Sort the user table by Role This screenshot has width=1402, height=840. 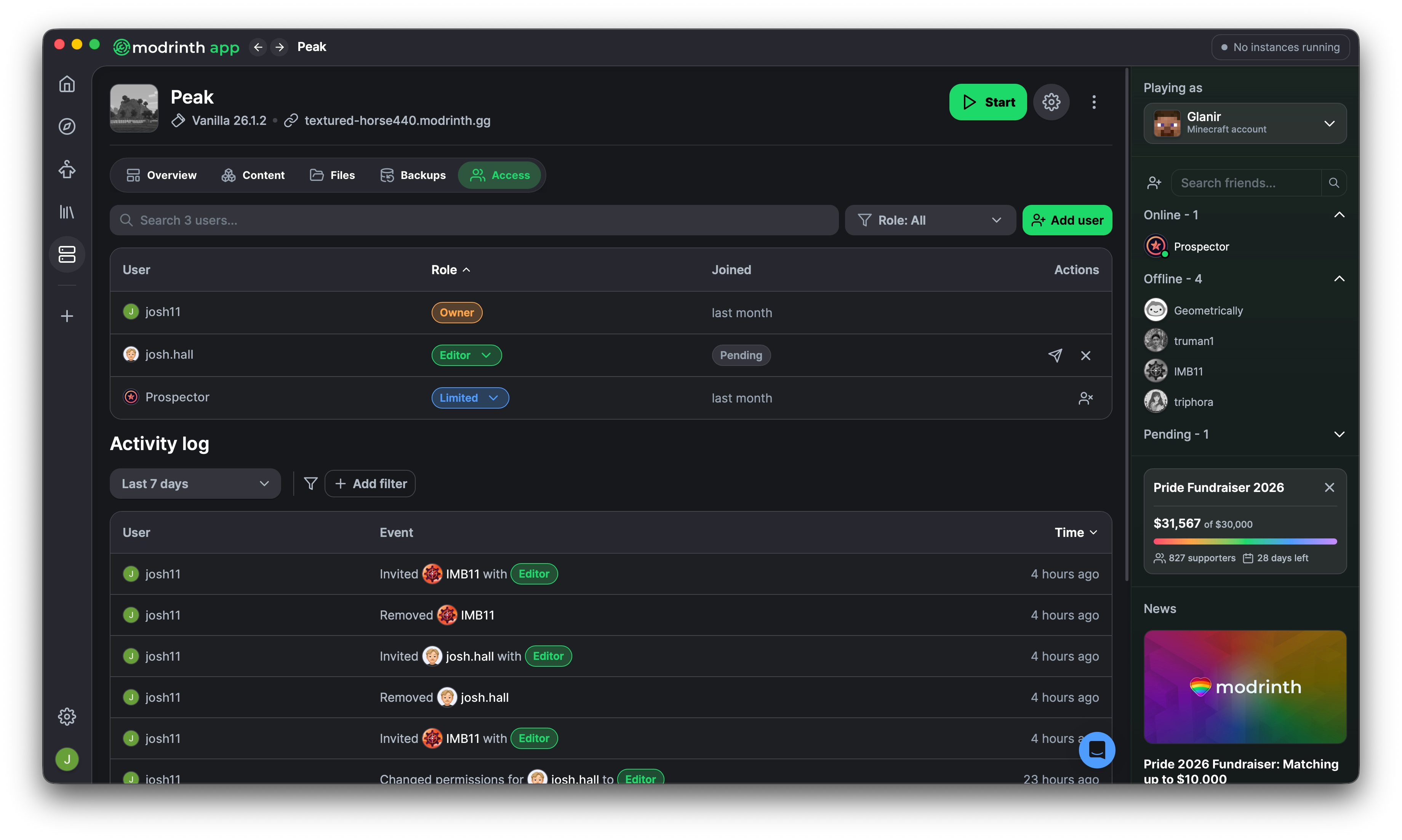click(451, 270)
